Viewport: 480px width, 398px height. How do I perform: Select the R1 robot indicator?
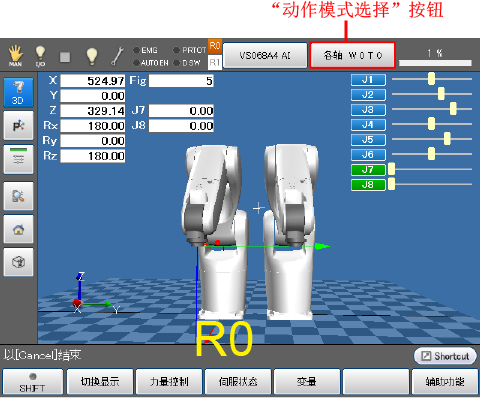(x=215, y=62)
